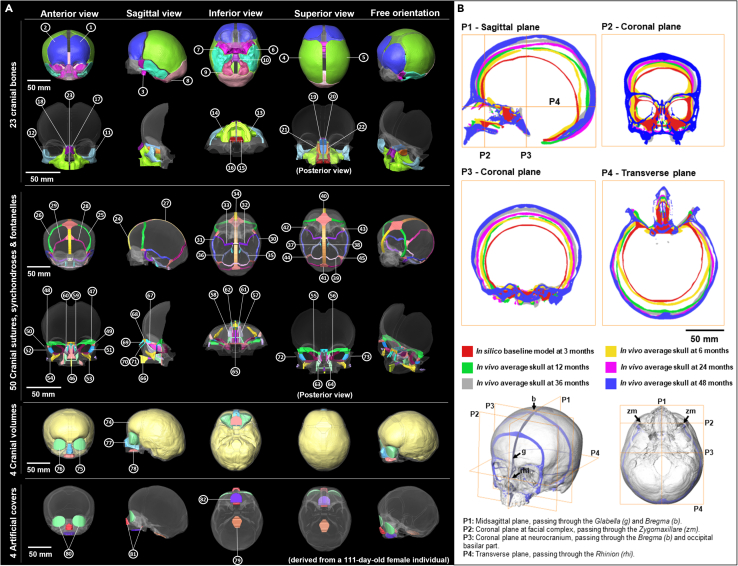This screenshot has width=738, height=566.
Task: Click the yellow 6 months legend swatch
Action: (x=610, y=351)
